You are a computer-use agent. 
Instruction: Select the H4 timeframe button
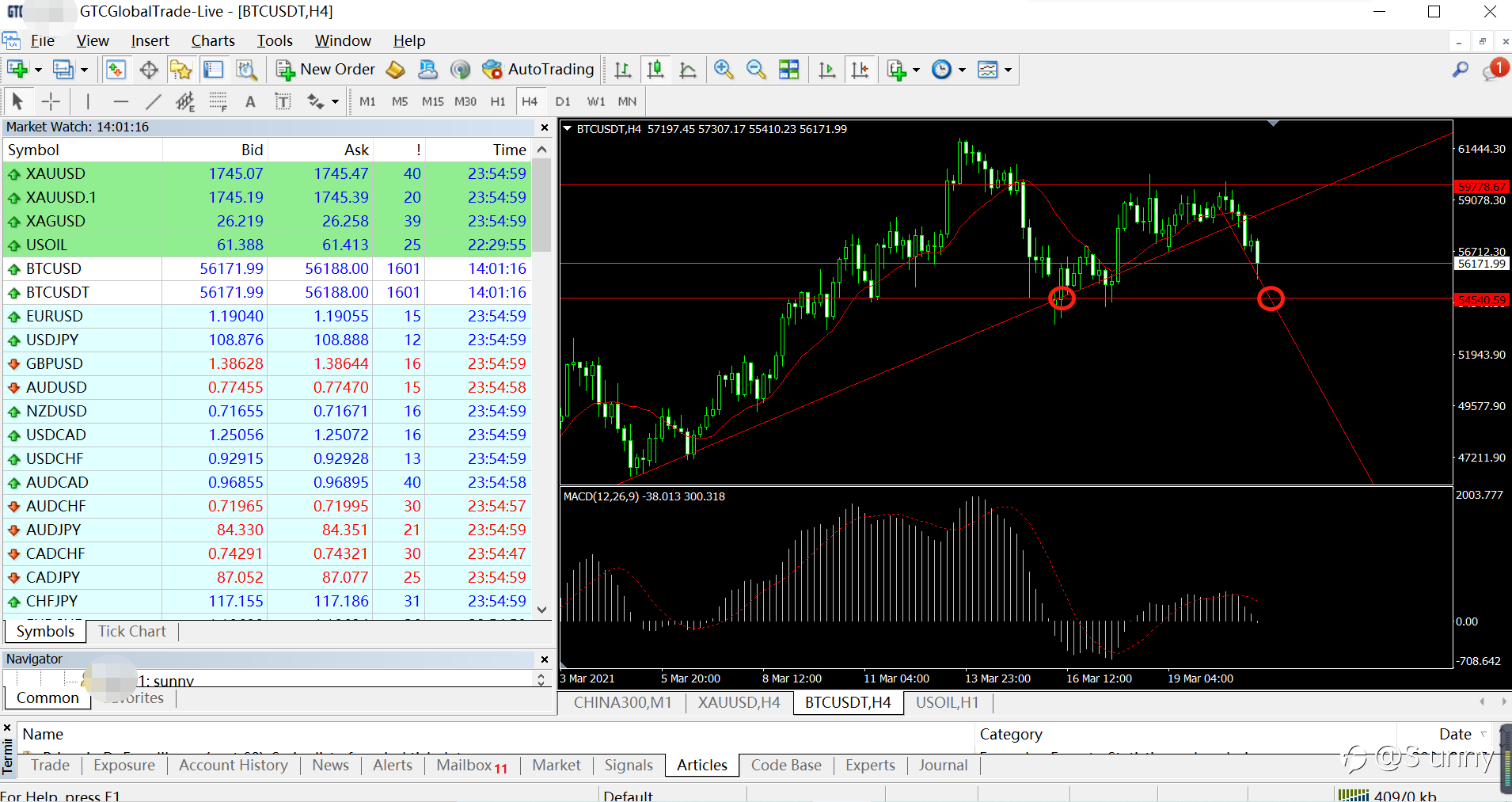click(530, 101)
